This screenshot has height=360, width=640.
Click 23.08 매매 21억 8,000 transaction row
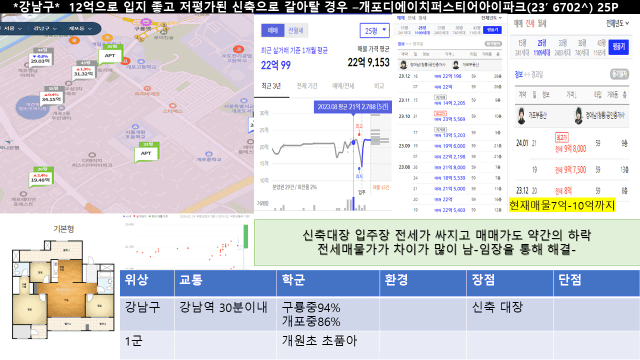point(450,167)
